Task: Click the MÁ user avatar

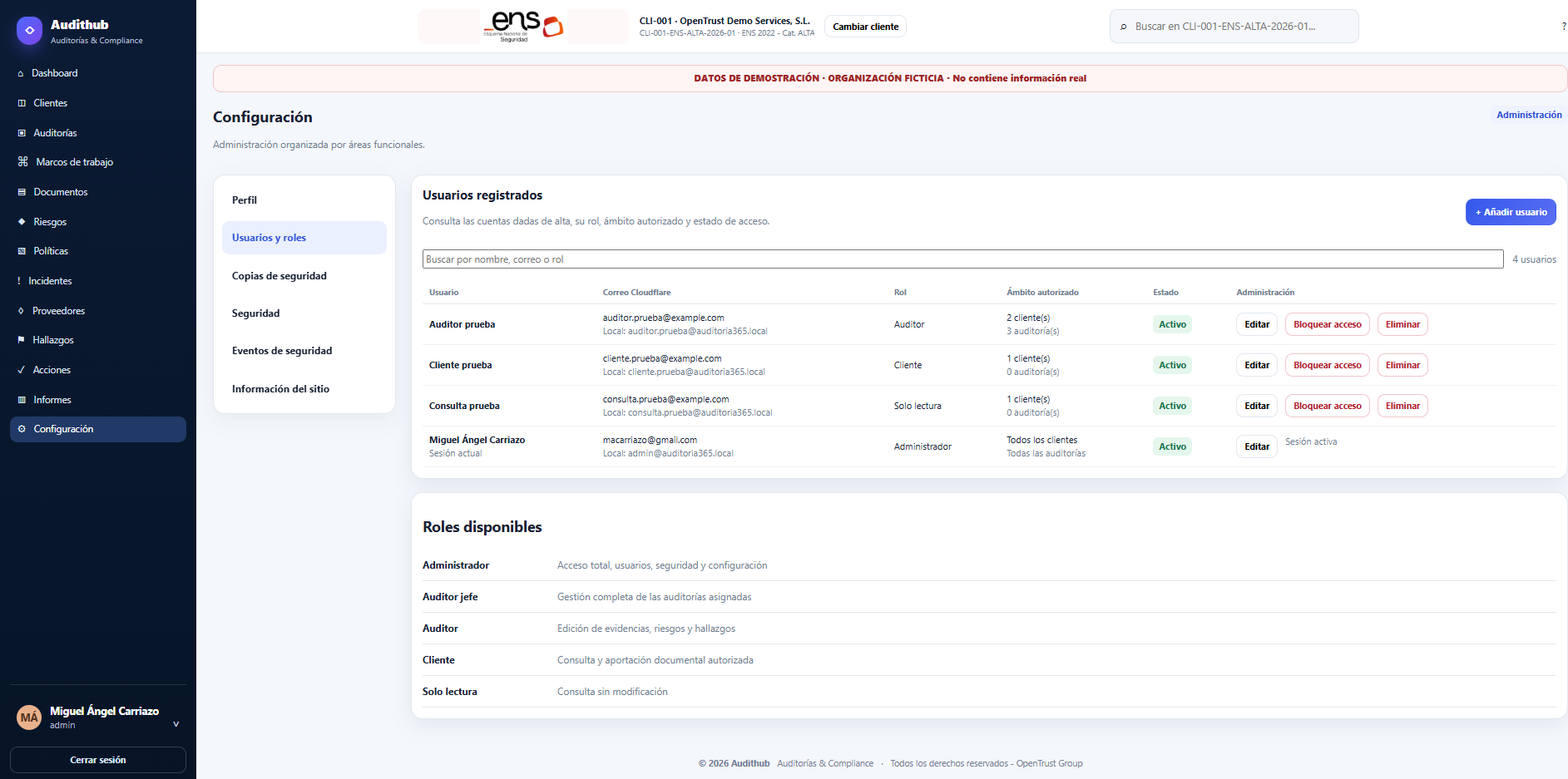Action: (x=29, y=717)
